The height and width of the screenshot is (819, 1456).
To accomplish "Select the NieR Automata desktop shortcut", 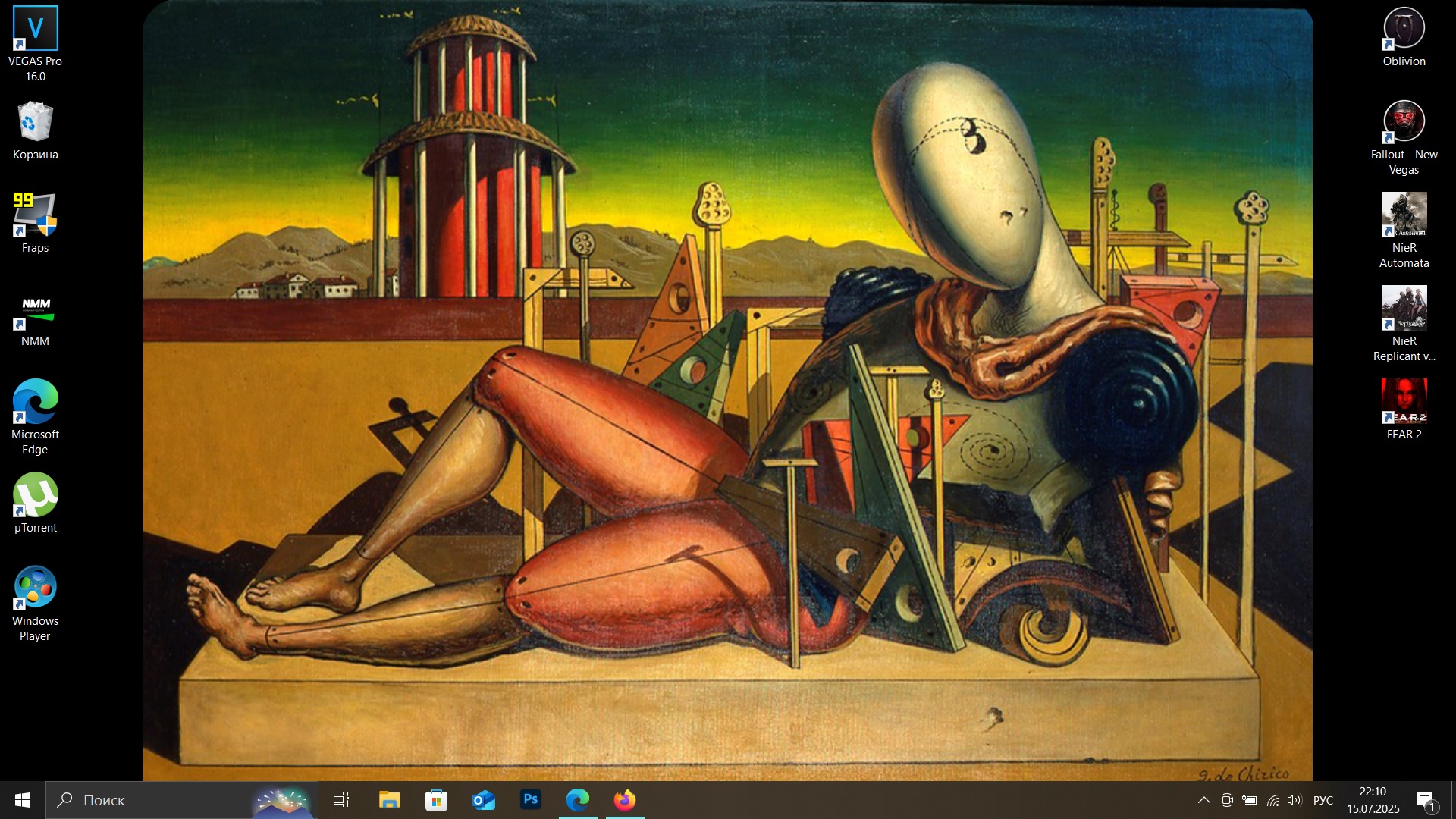I will coord(1404,231).
